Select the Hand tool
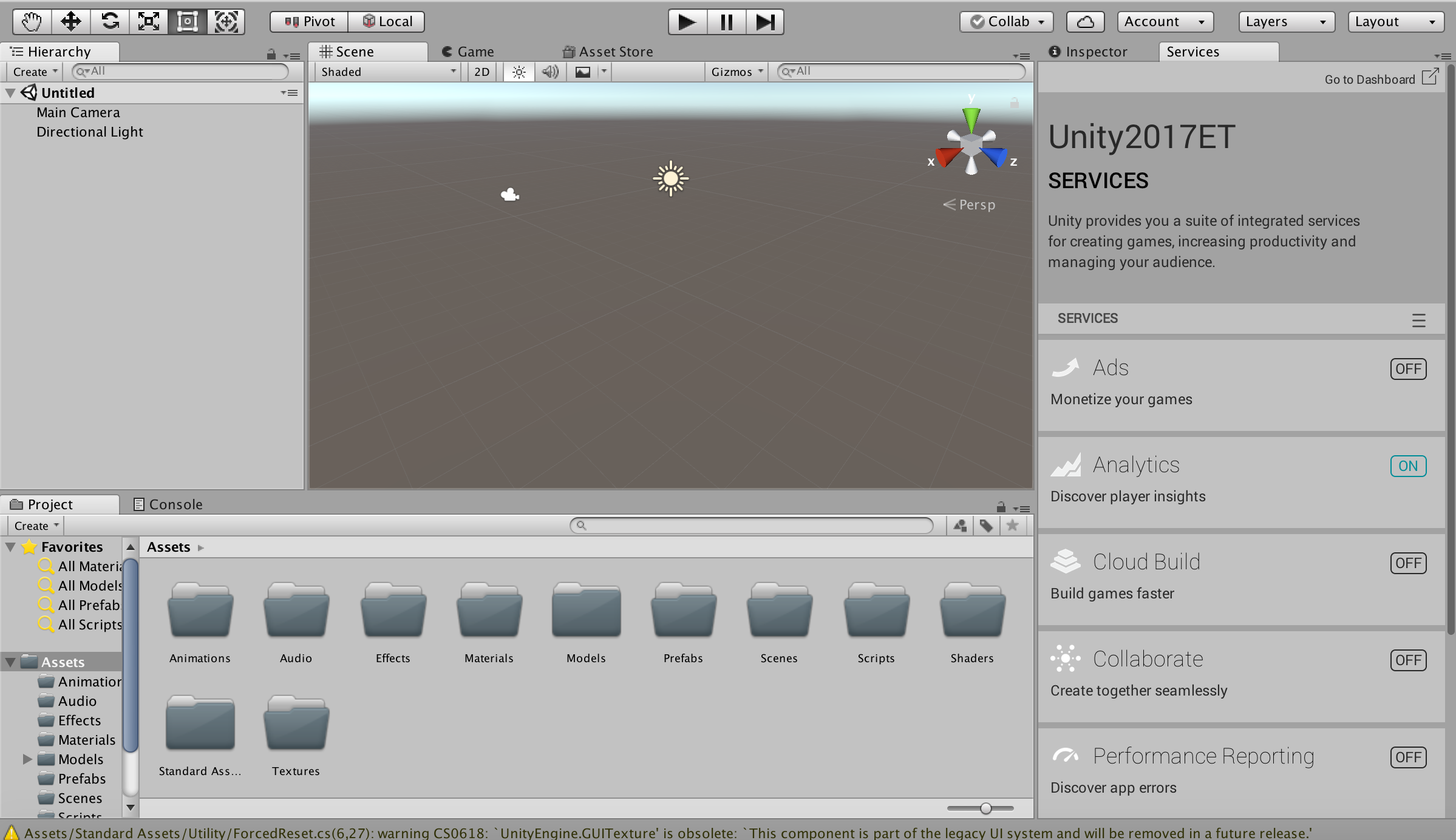Screen dimensions: 1456x840 (x=32, y=22)
